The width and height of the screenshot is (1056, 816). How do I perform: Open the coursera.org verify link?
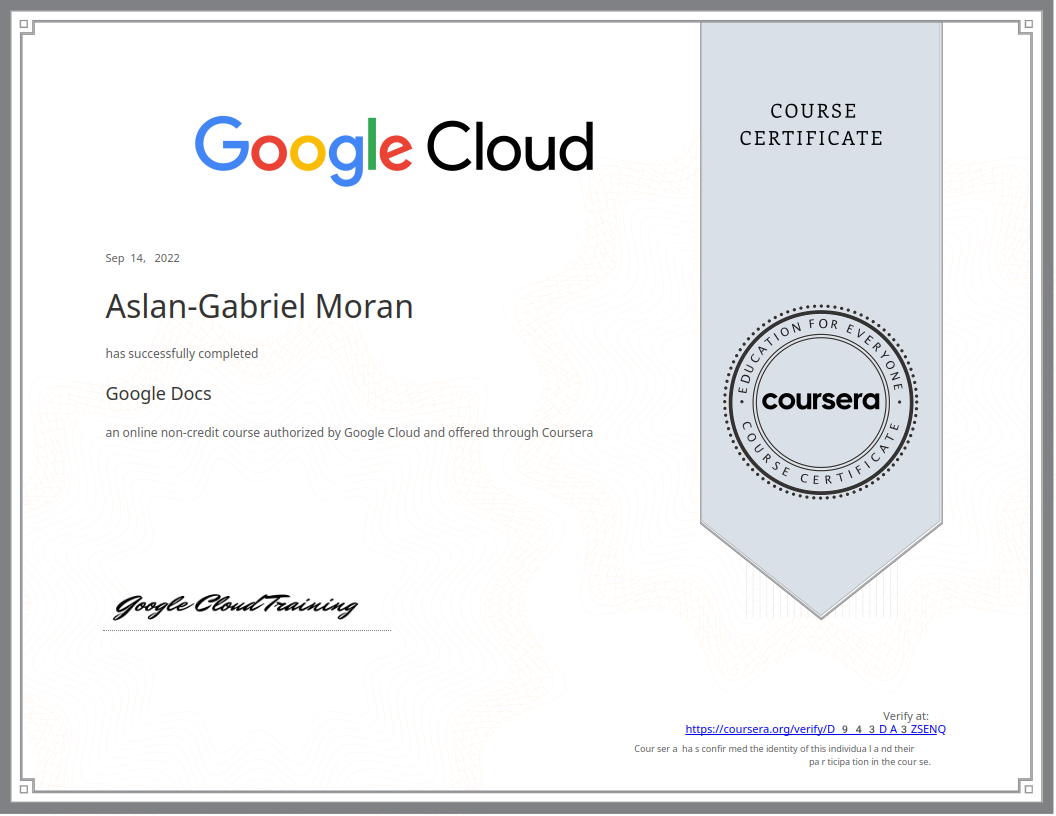[815, 729]
